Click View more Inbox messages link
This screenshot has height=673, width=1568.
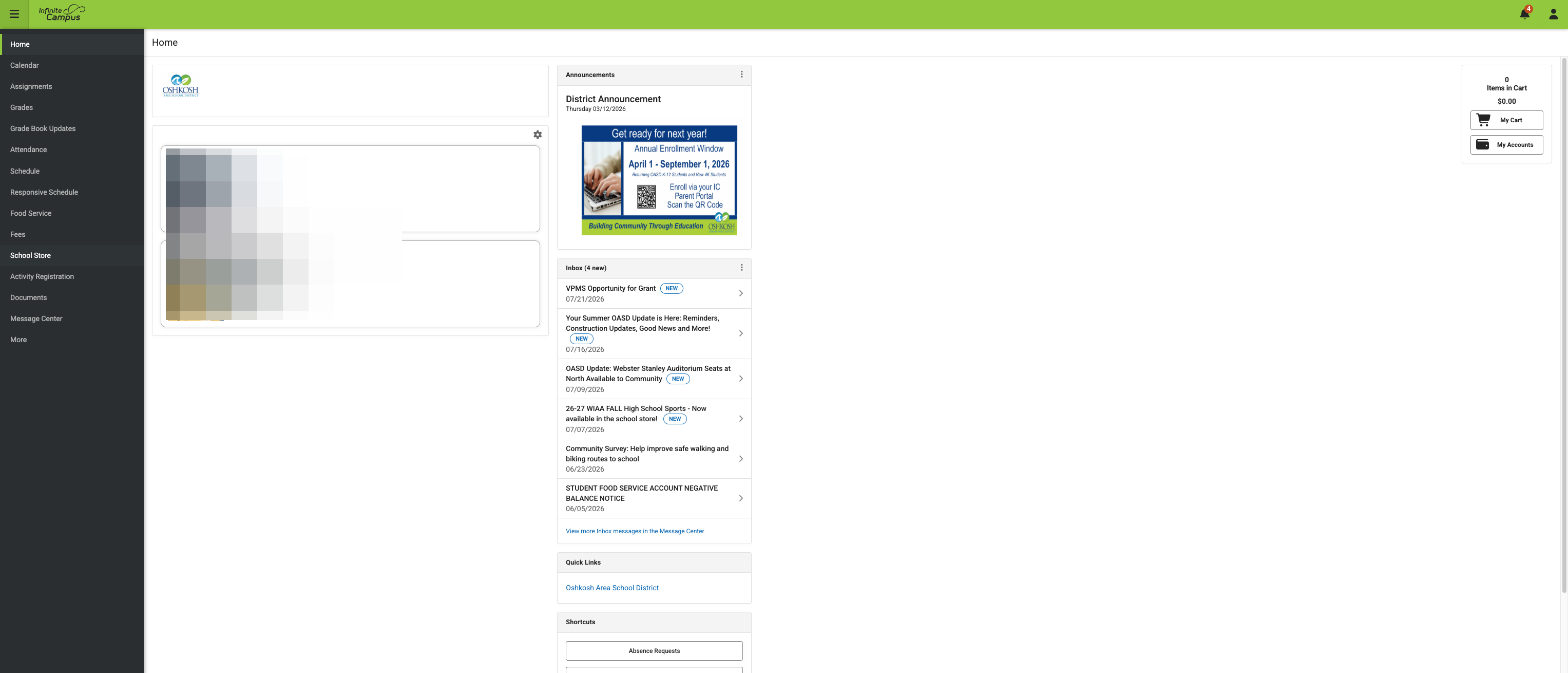pyautogui.click(x=634, y=531)
